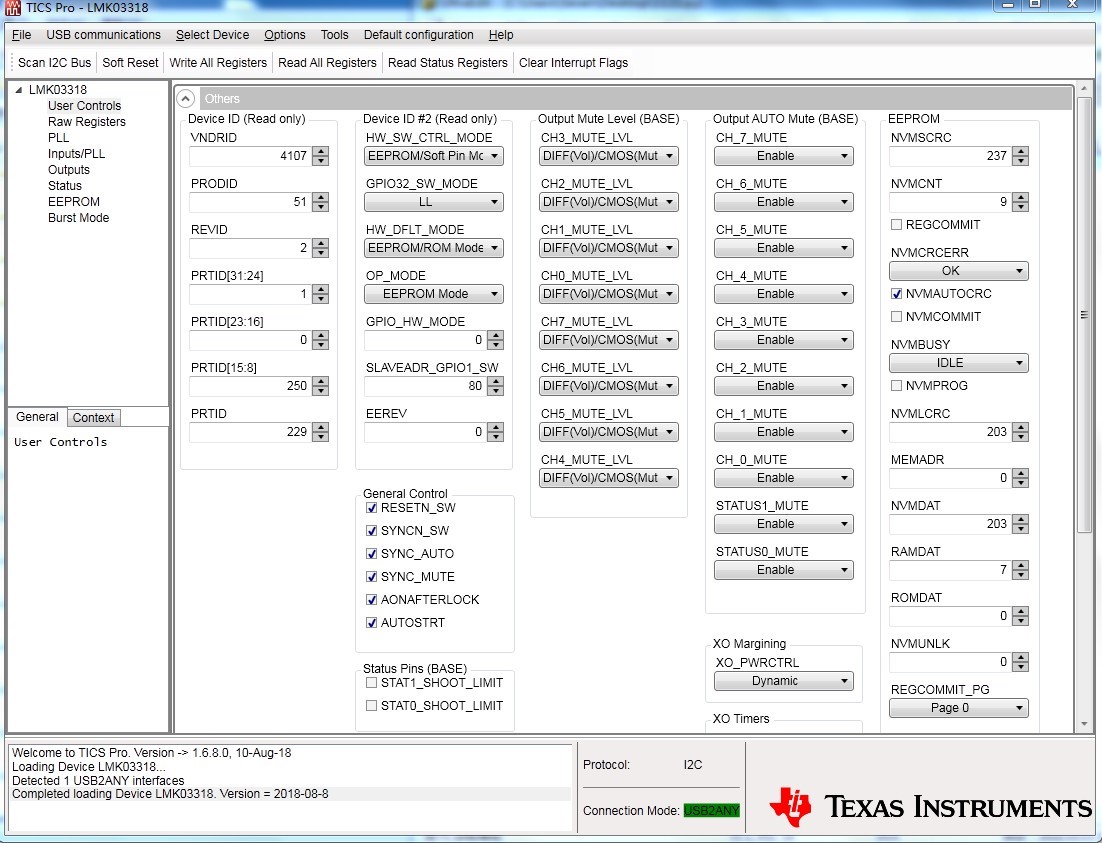Open the CH0_MUTE_LVL dropdown

[609, 294]
